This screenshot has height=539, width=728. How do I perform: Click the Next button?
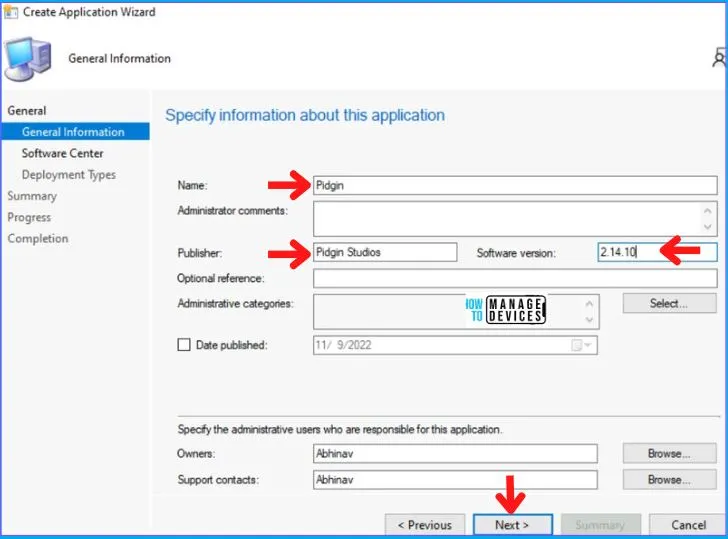click(x=513, y=525)
